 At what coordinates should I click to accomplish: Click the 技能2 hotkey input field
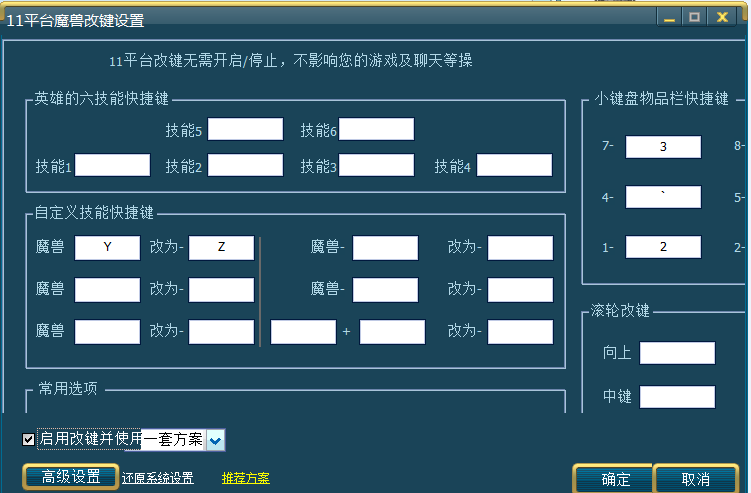point(245,165)
